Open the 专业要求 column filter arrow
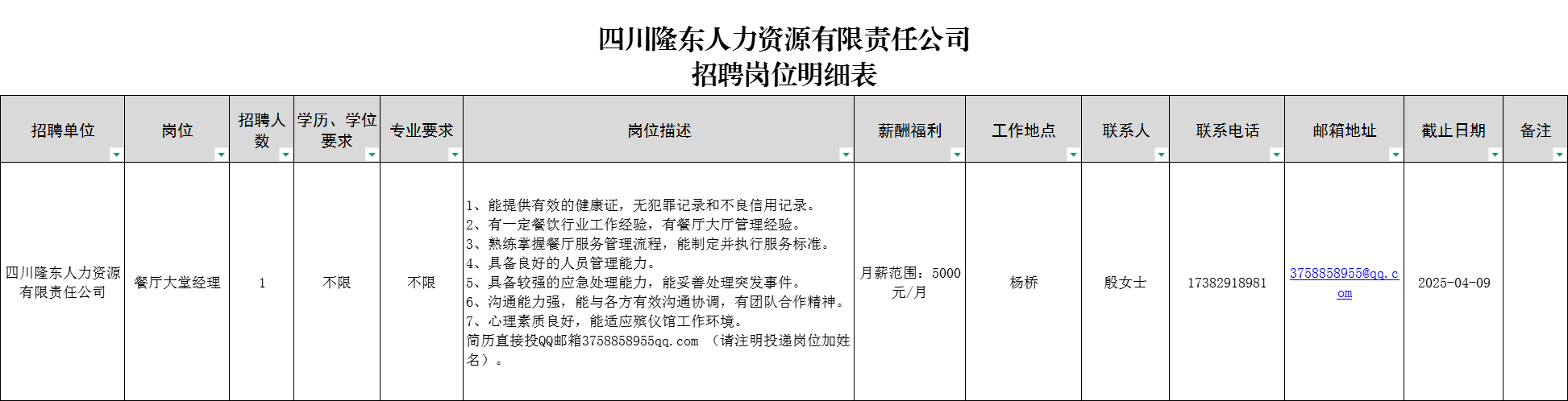The width and height of the screenshot is (1568, 401). click(455, 155)
